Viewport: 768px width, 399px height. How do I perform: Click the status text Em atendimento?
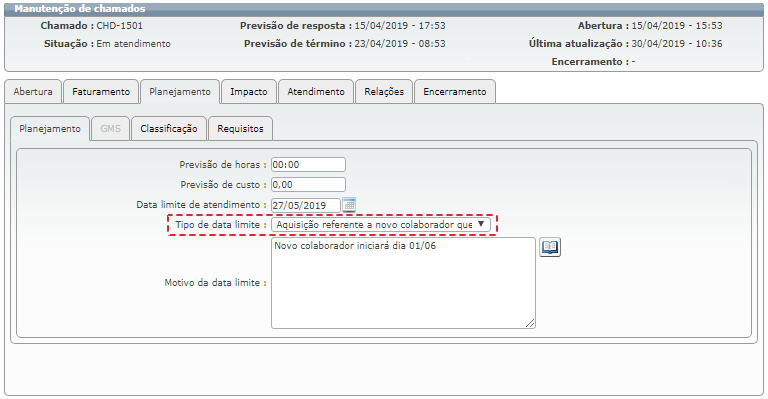point(134,44)
